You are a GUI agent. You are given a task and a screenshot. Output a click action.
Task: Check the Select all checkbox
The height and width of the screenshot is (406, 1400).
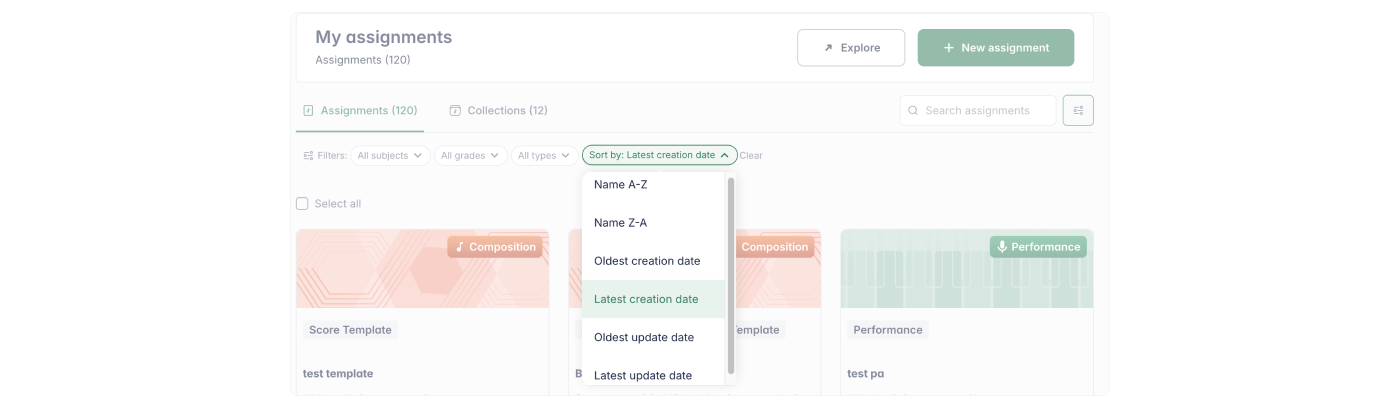click(302, 204)
